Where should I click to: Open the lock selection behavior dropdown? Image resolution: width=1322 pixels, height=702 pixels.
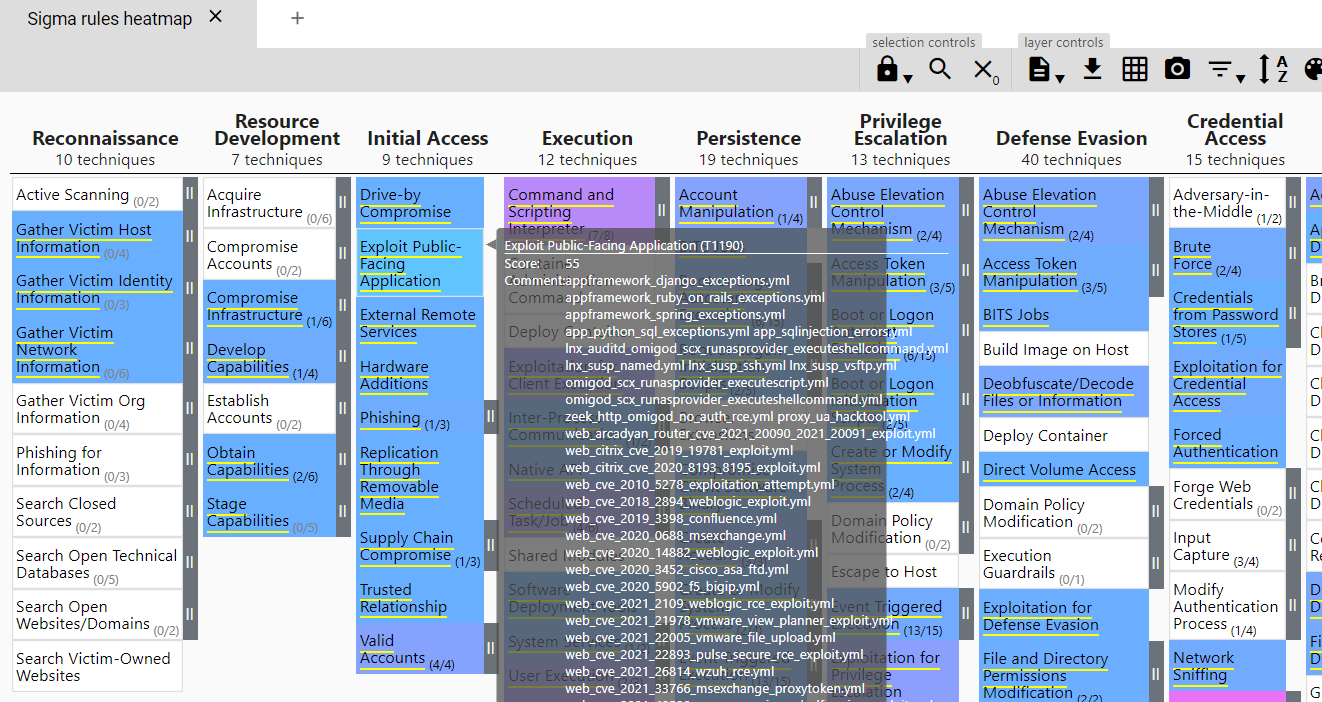click(x=893, y=69)
